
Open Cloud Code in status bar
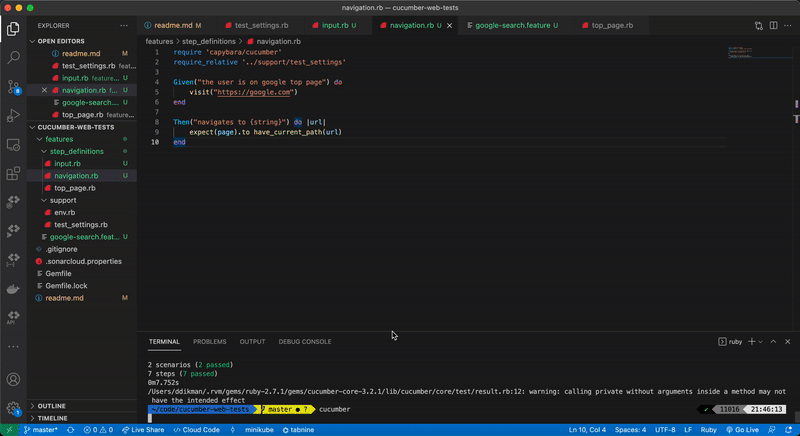pyautogui.click(x=196, y=430)
